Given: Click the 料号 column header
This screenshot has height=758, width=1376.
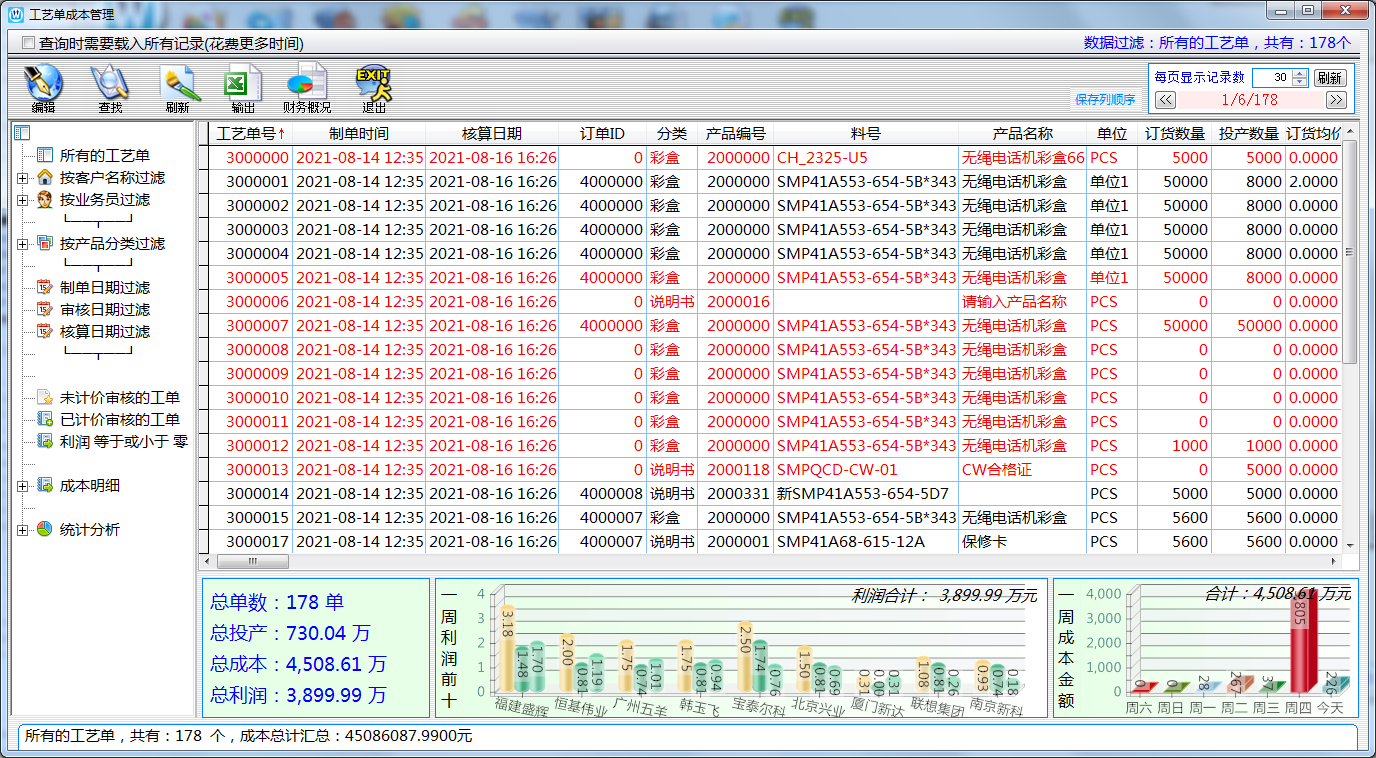Looking at the screenshot, I should [x=866, y=133].
